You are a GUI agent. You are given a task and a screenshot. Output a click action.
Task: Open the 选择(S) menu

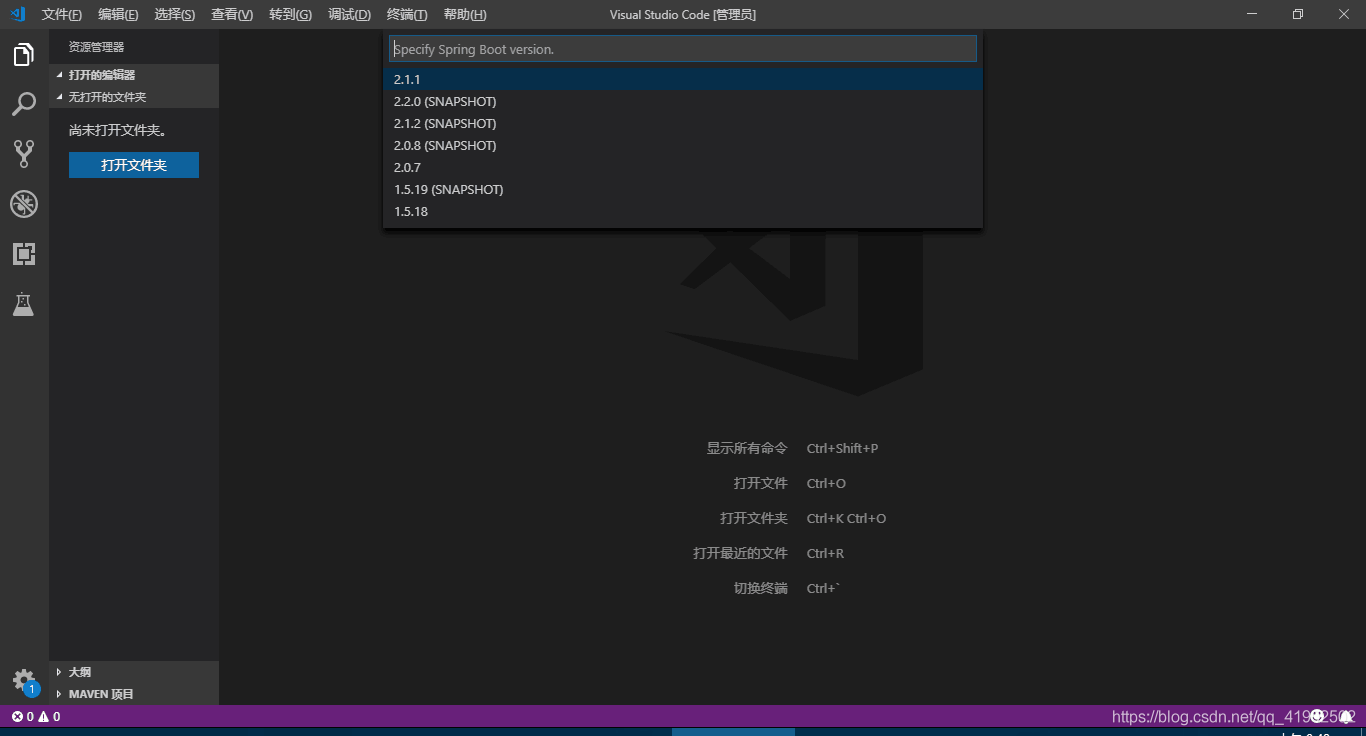click(175, 14)
